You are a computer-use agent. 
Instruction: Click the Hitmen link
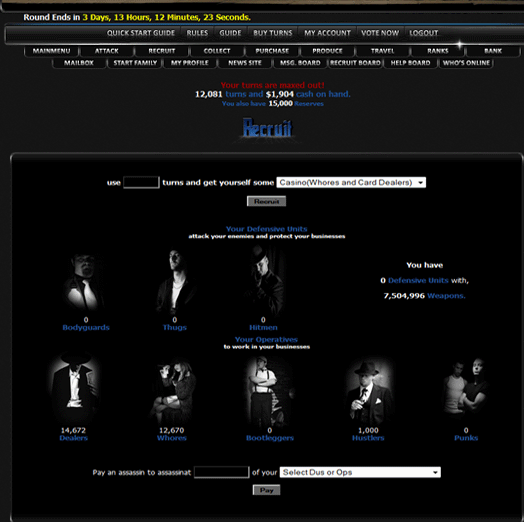(263, 328)
